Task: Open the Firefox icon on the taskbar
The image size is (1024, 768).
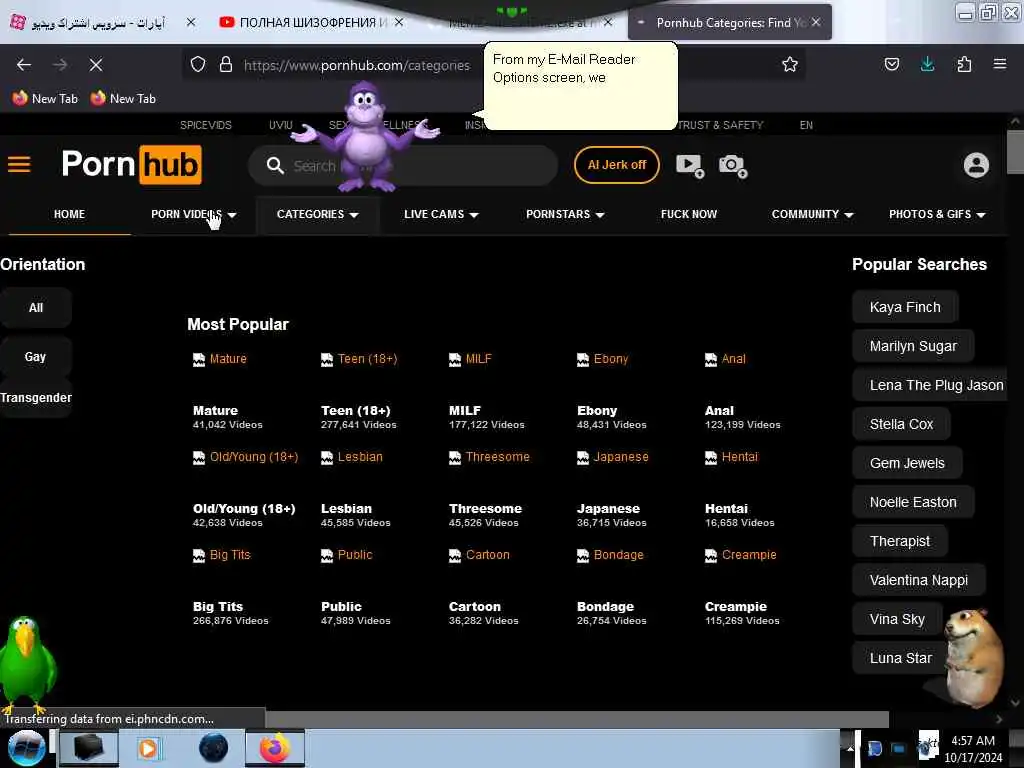Action: (x=275, y=748)
